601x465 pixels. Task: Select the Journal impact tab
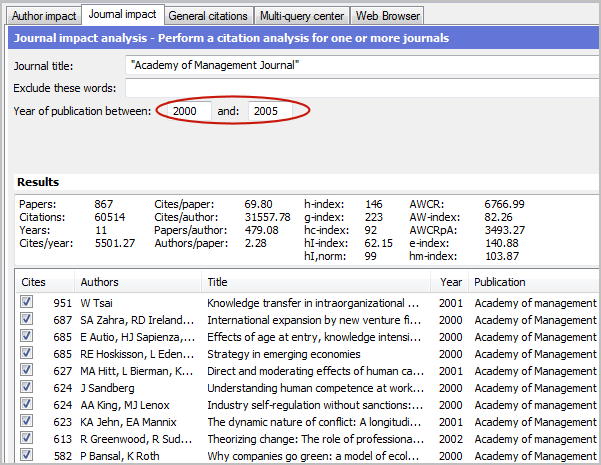(x=123, y=15)
